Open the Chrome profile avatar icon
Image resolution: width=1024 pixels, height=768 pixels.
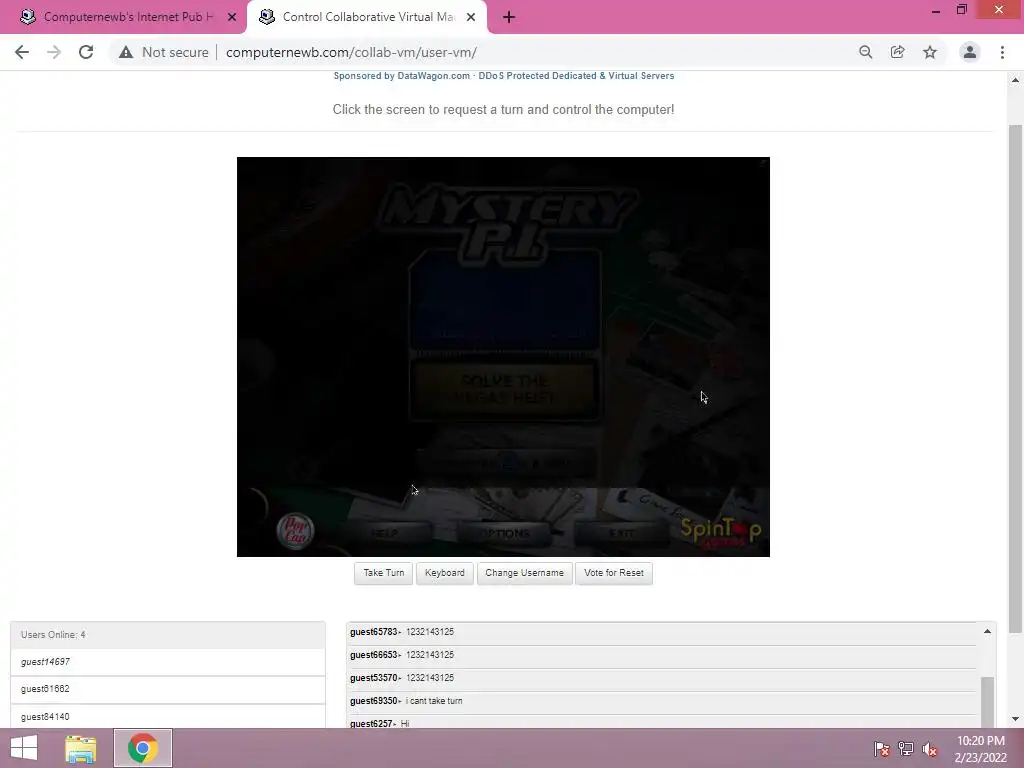pyautogui.click(x=970, y=52)
